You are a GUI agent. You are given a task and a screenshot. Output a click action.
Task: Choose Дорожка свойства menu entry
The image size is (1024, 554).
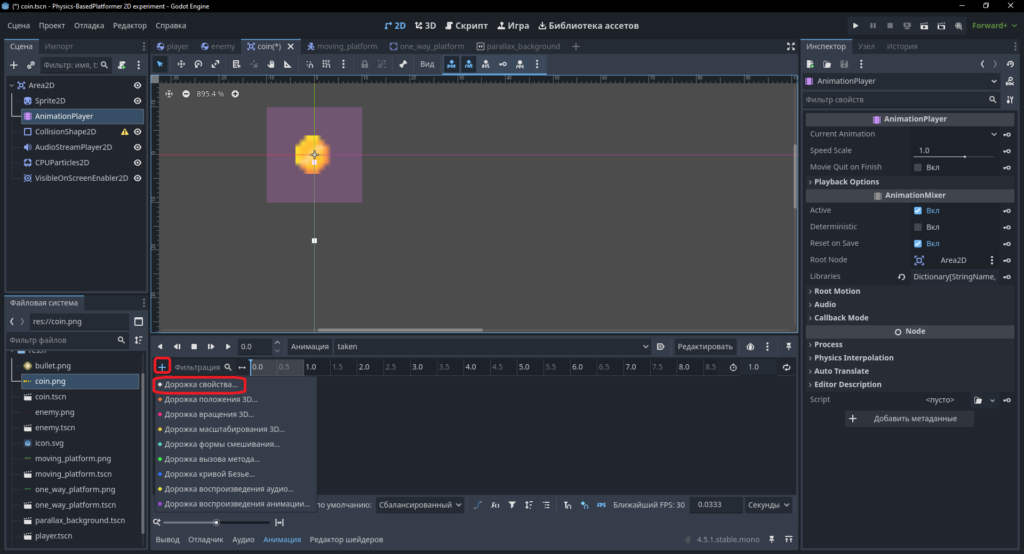pyautogui.click(x=199, y=384)
